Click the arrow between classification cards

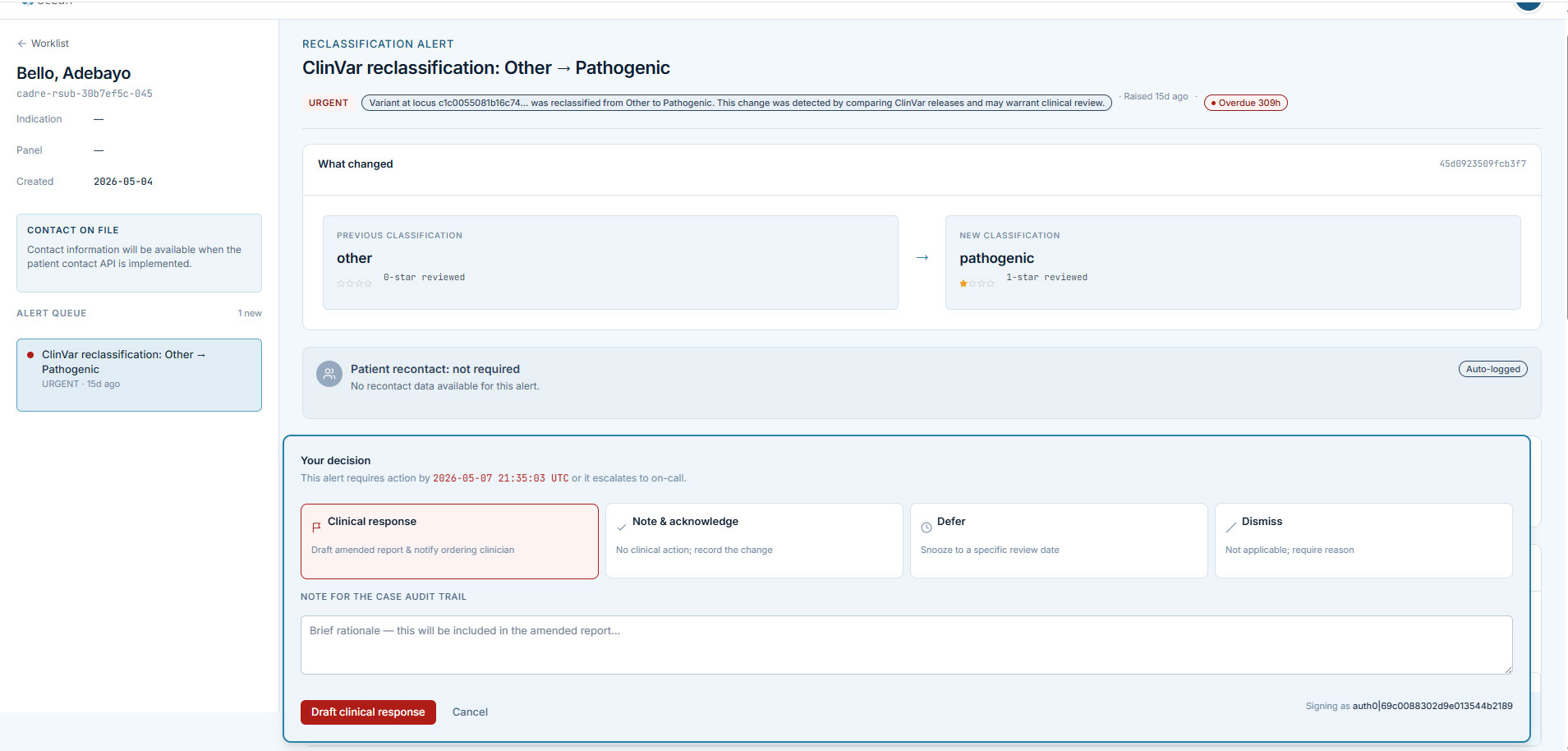[x=922, y=258]
